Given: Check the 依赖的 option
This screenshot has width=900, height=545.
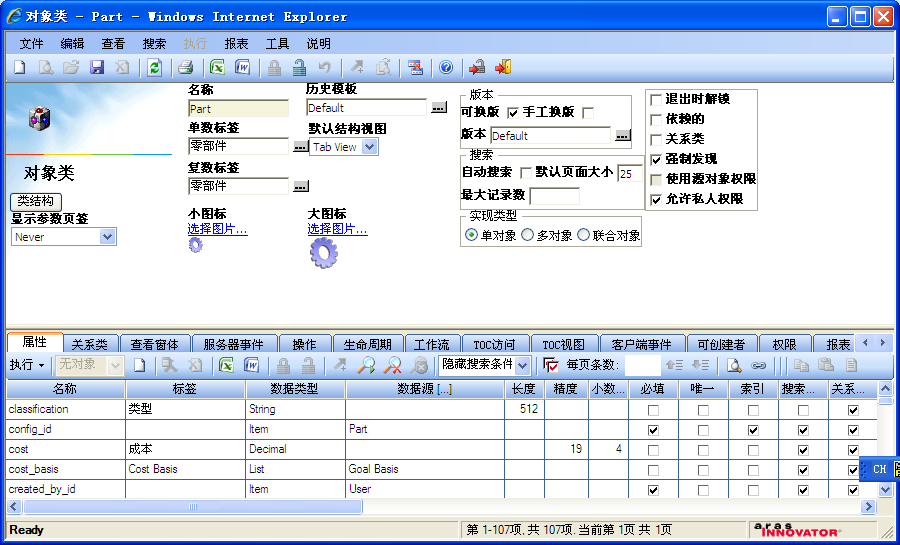Looking at the screenshot, I should tap(656, 120).
